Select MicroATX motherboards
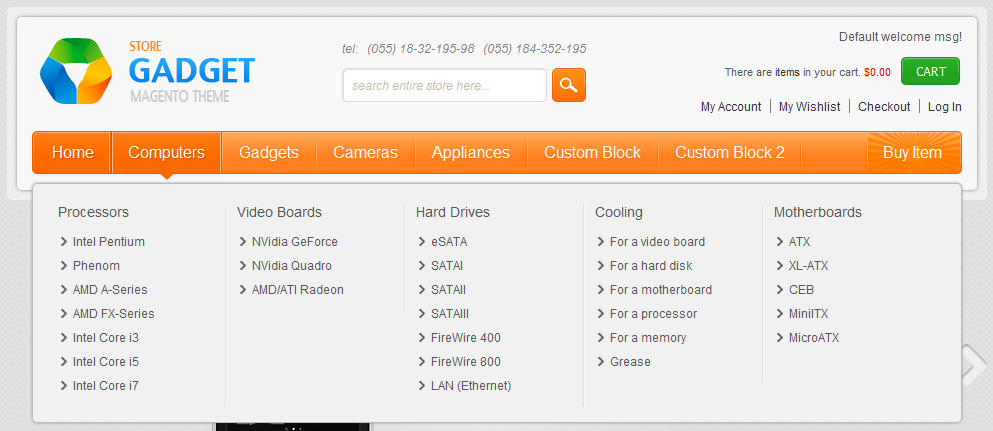Screen dimensions: 993x431 [x=814, y=338]
